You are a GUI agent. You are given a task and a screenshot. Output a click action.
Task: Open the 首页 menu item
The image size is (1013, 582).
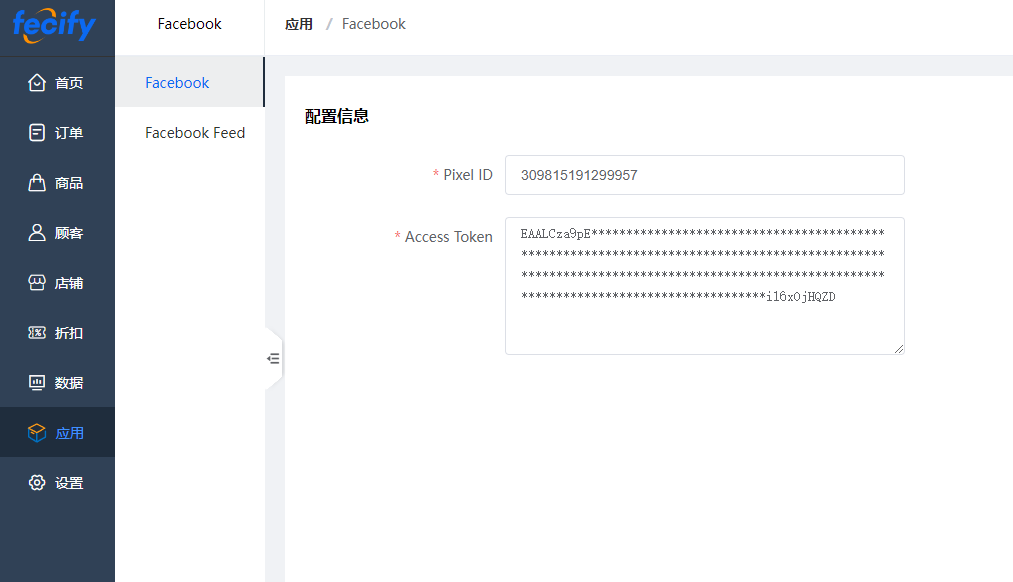coord(57,83)
